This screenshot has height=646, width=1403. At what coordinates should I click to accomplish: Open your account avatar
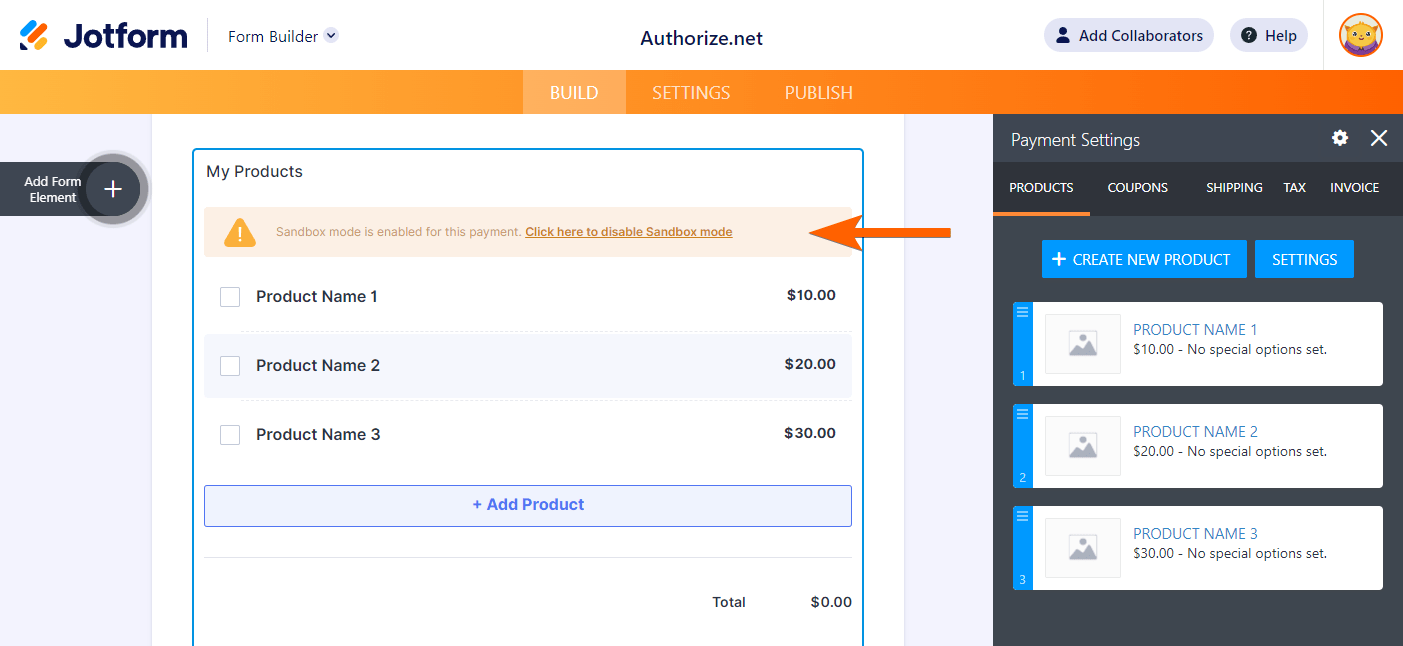click(1360, 35)
